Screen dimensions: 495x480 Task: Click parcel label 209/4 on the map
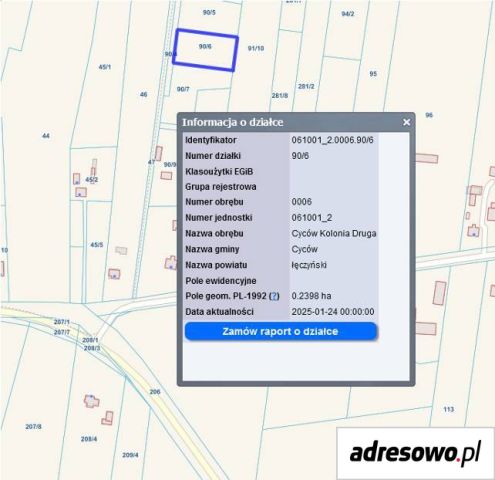click(x=130, y=455)
